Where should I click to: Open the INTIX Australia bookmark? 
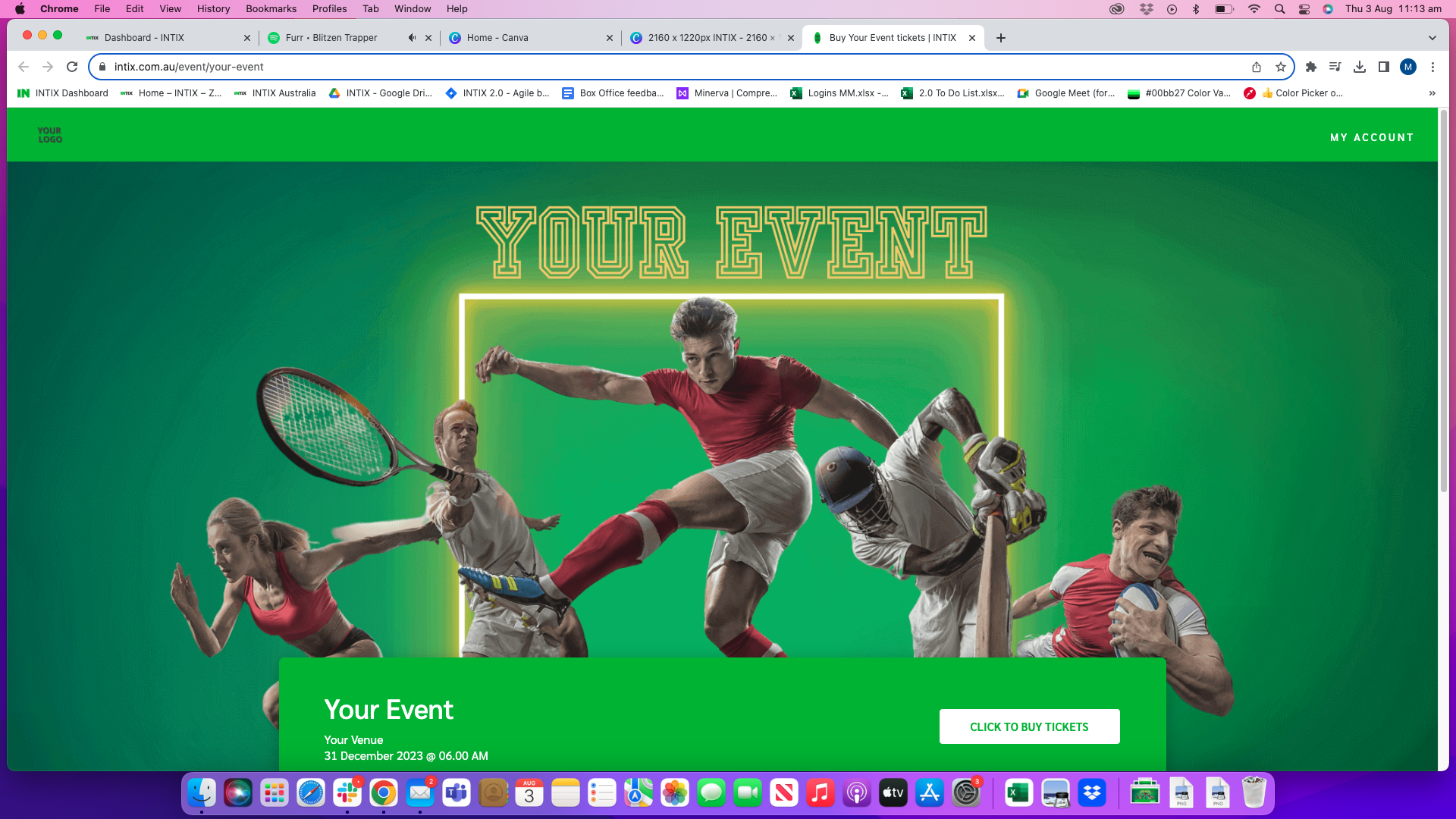tap(275, 93)
